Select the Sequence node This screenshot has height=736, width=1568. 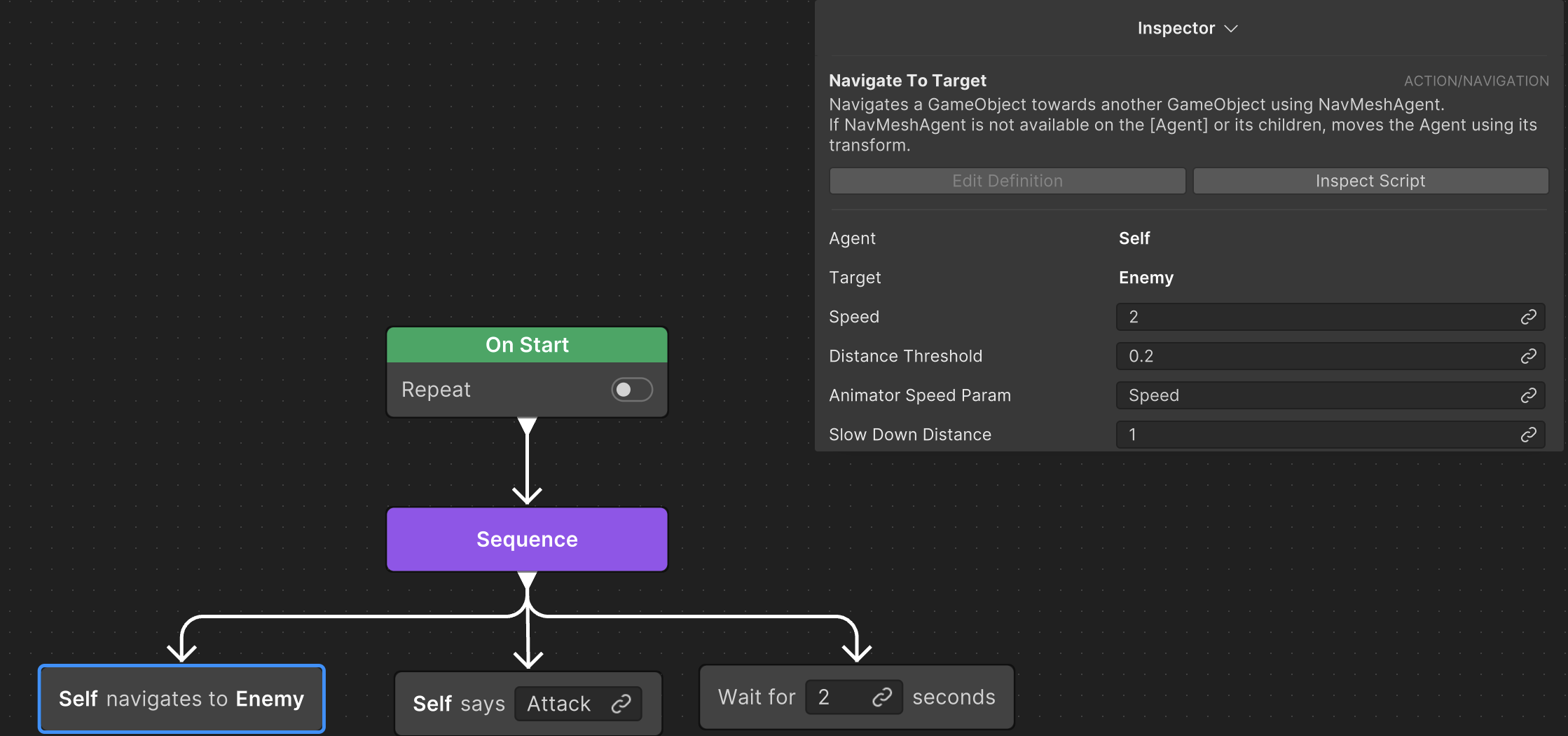pos(527,539)
